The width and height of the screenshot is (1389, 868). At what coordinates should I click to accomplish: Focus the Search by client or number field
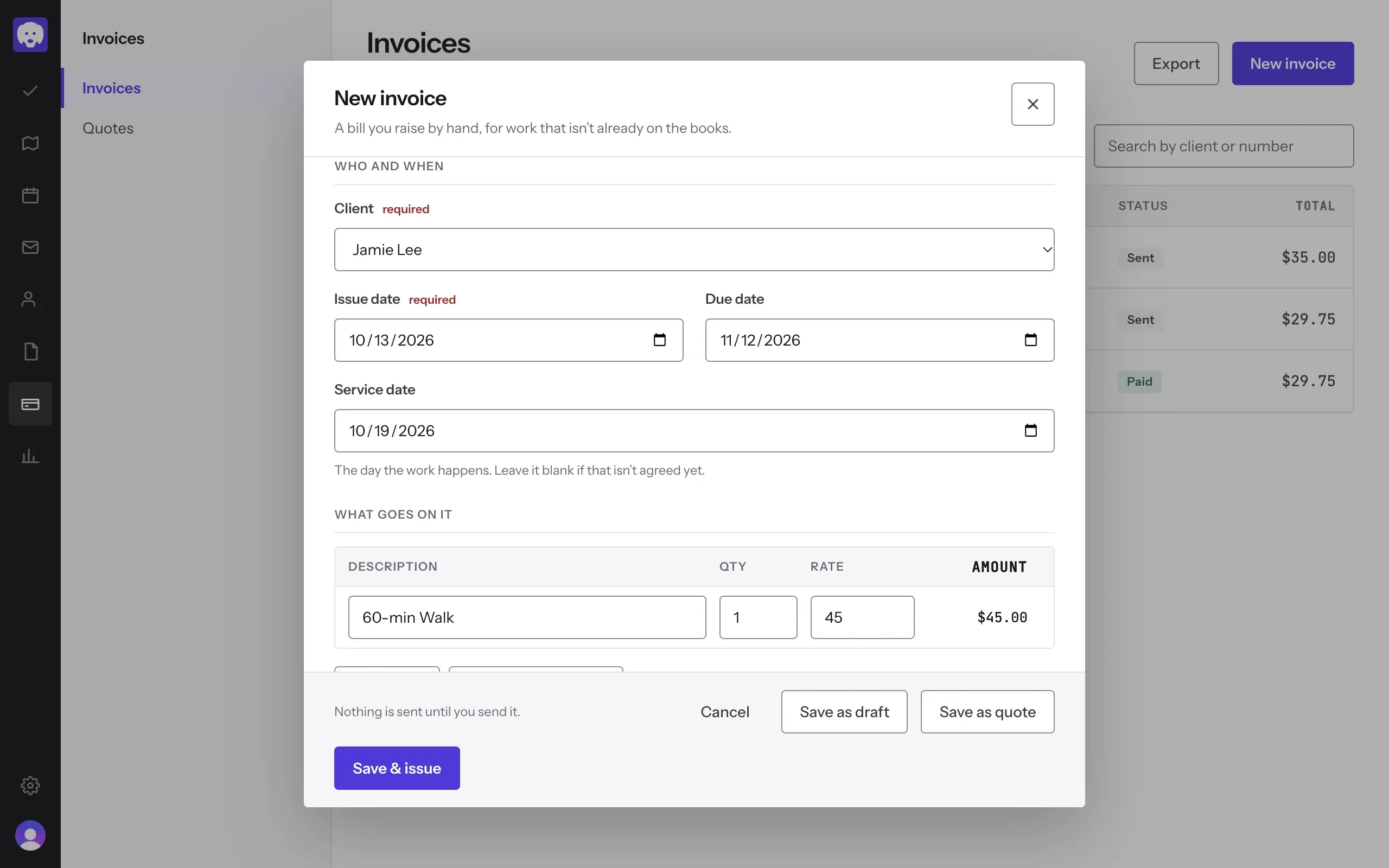(x=1224, y=146)
